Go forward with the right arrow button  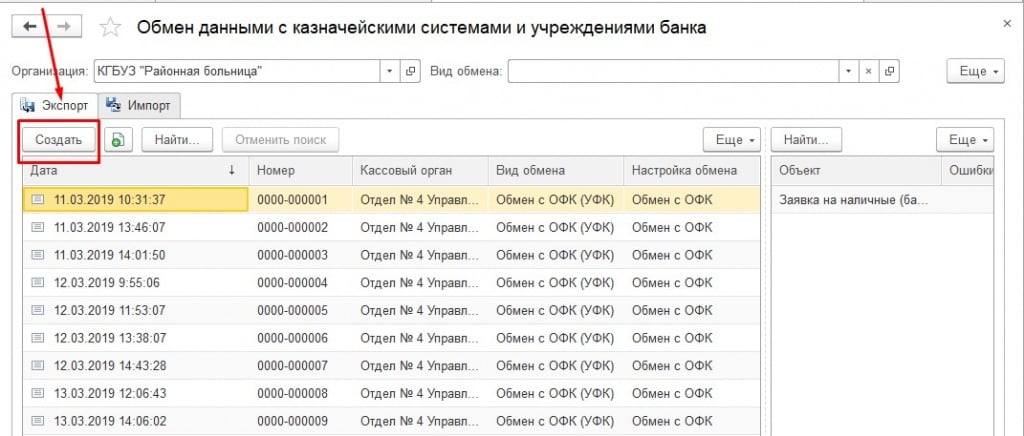63,26
